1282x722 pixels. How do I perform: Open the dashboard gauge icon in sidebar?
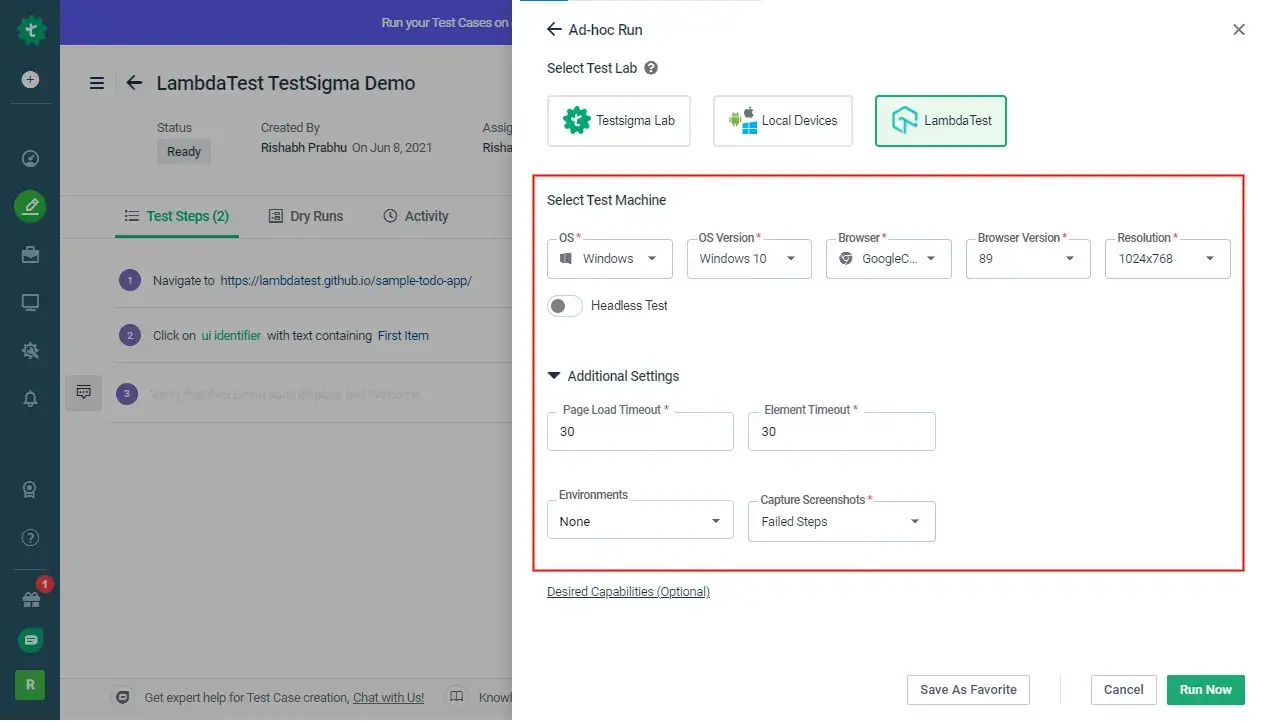point(30,158)
